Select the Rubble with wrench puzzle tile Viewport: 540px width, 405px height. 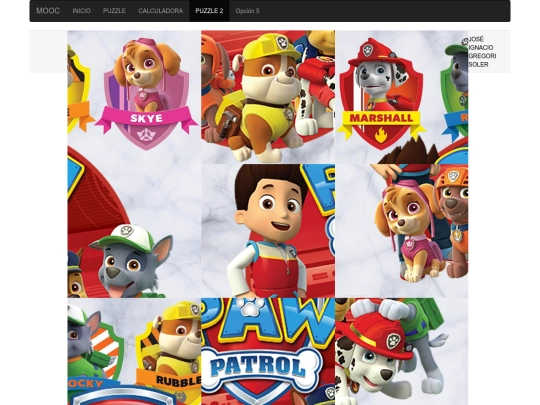[x=268, y=97]
